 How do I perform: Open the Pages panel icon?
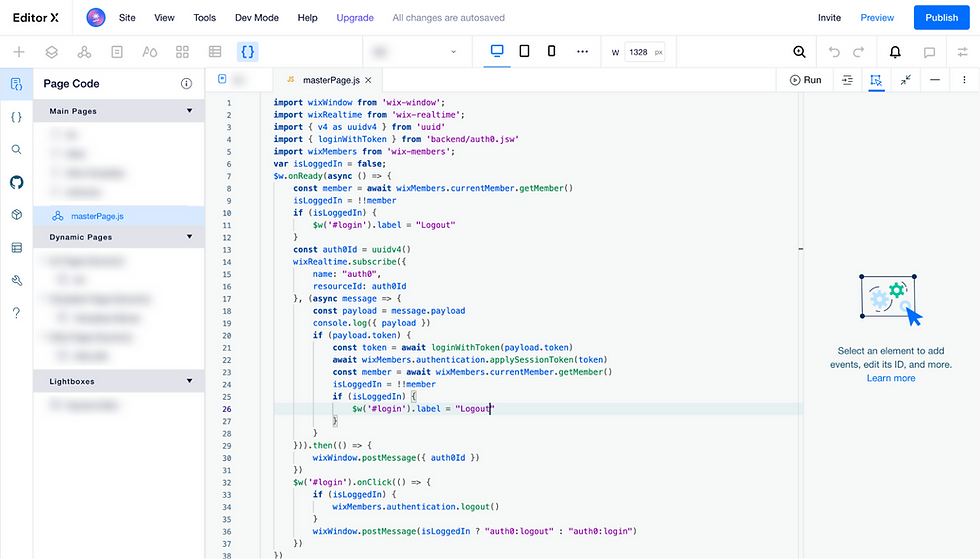point(117,52)
